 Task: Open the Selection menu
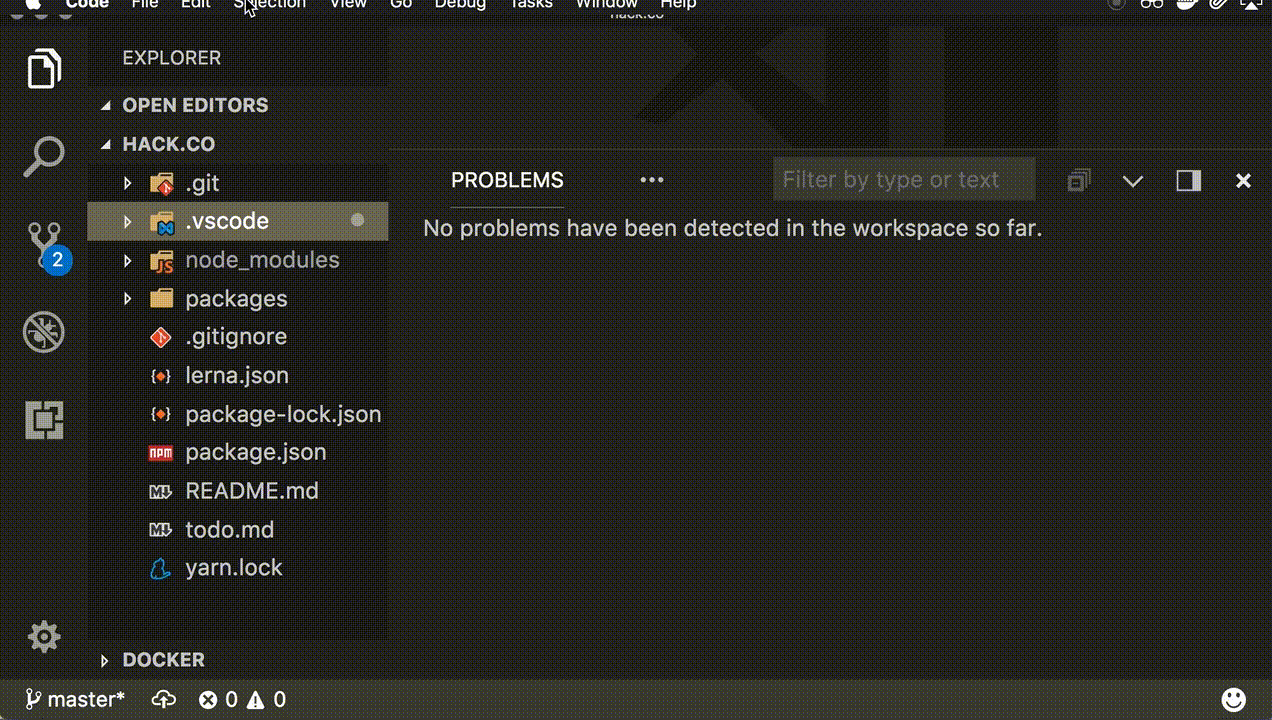(x=269, y=5)
